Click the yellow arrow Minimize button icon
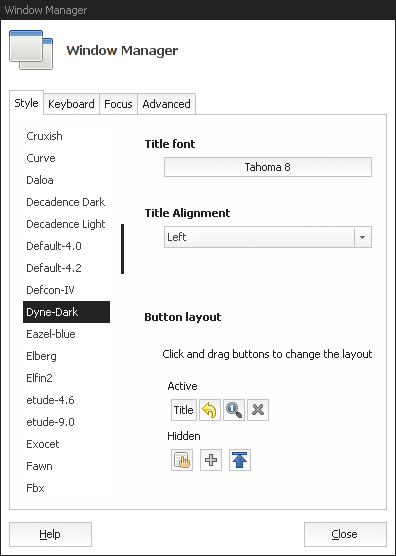The image size is (396, 556). click(210, 410)
